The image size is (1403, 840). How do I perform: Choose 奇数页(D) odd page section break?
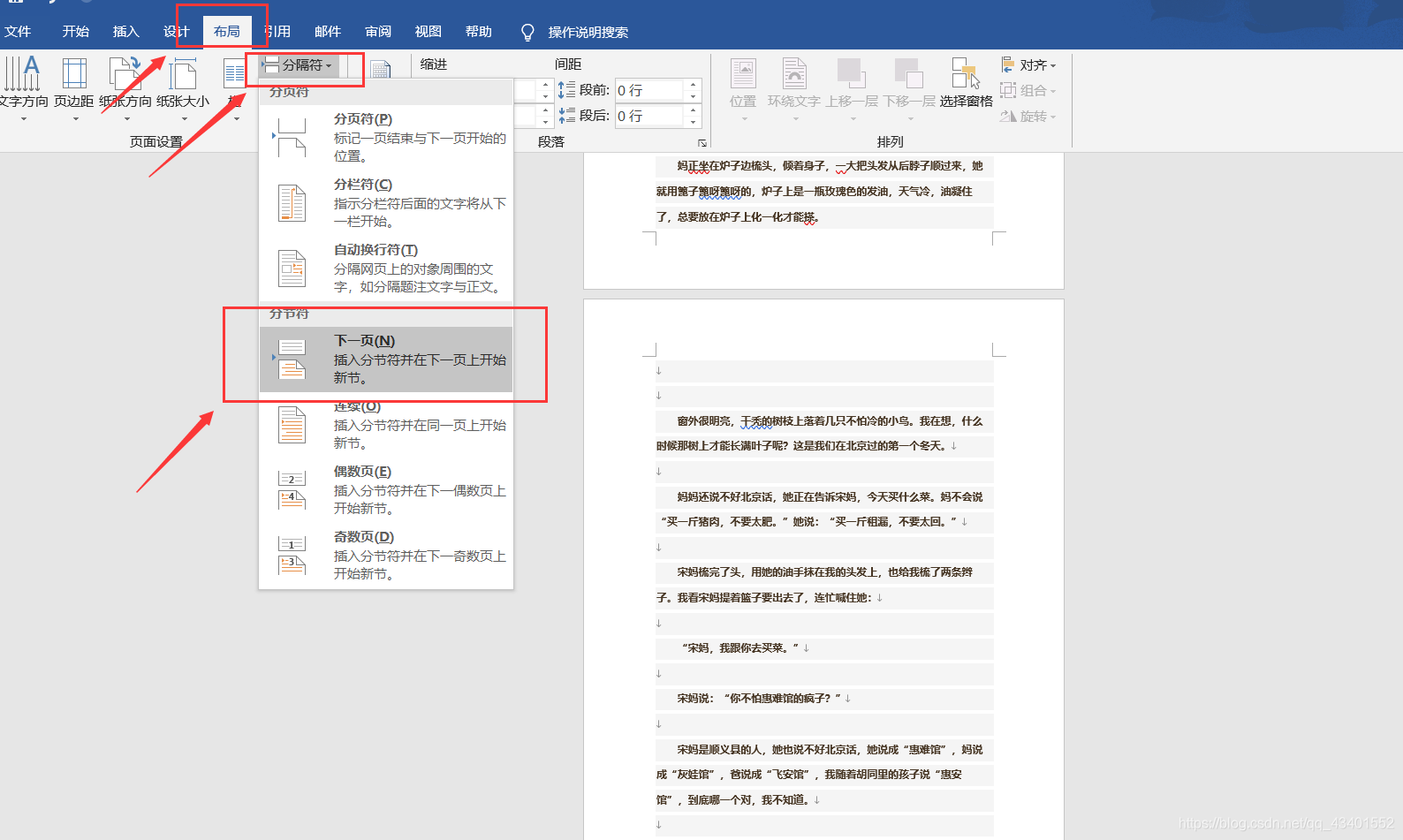click(x=386, y=556)
